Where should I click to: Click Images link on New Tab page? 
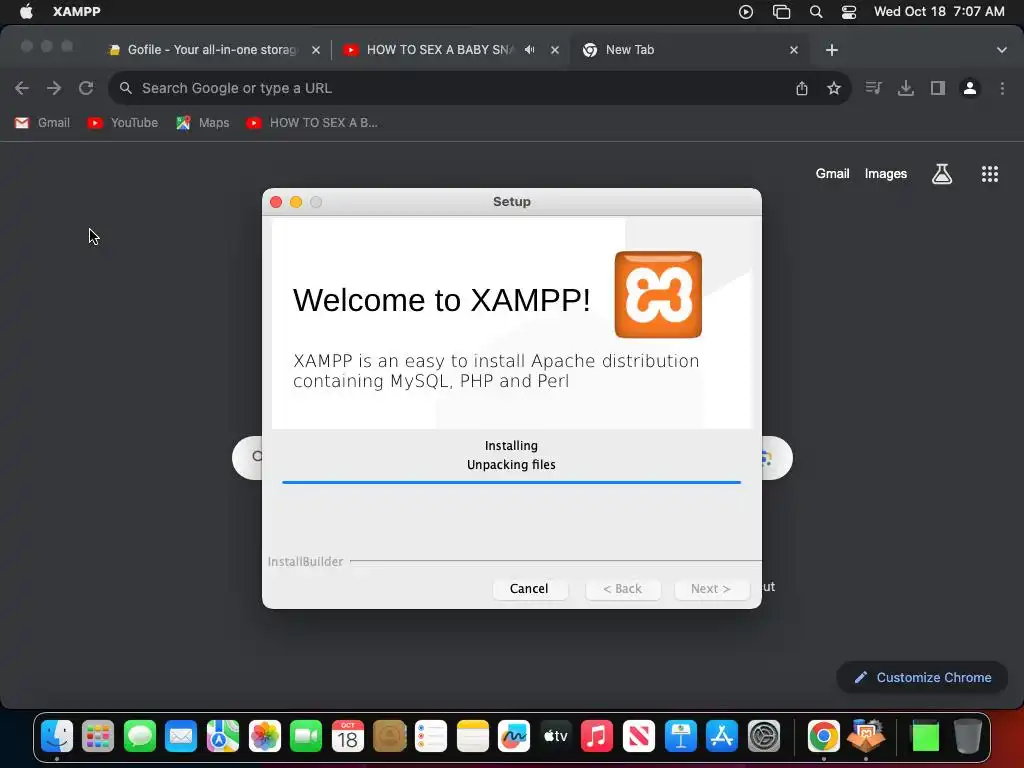click(x=886, y=174)
